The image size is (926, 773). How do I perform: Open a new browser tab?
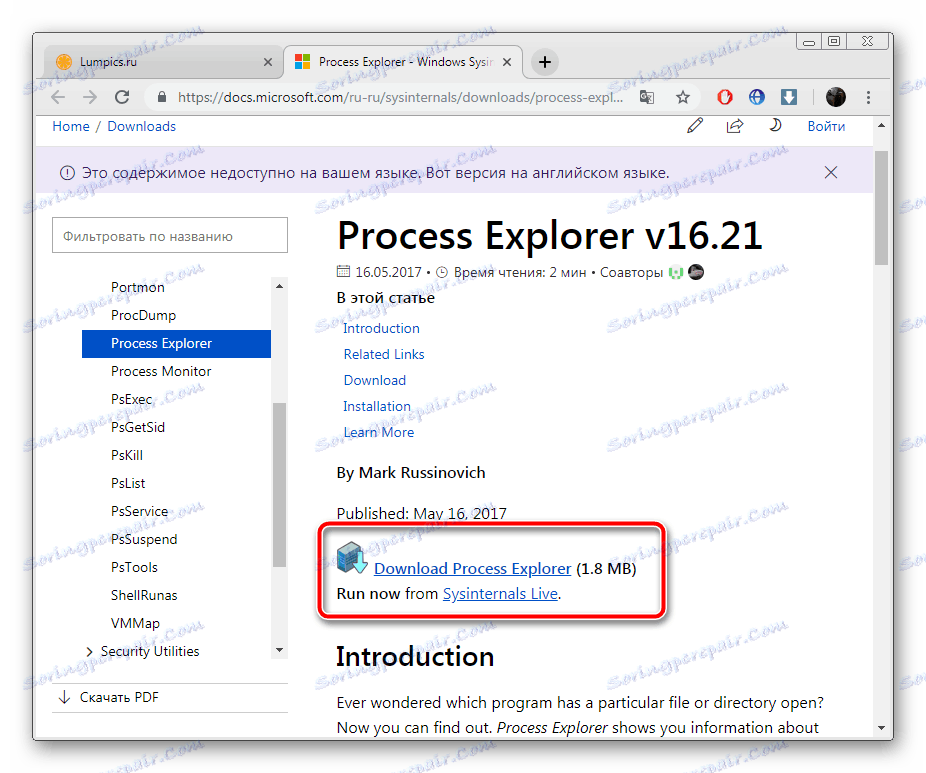point(544,61)
